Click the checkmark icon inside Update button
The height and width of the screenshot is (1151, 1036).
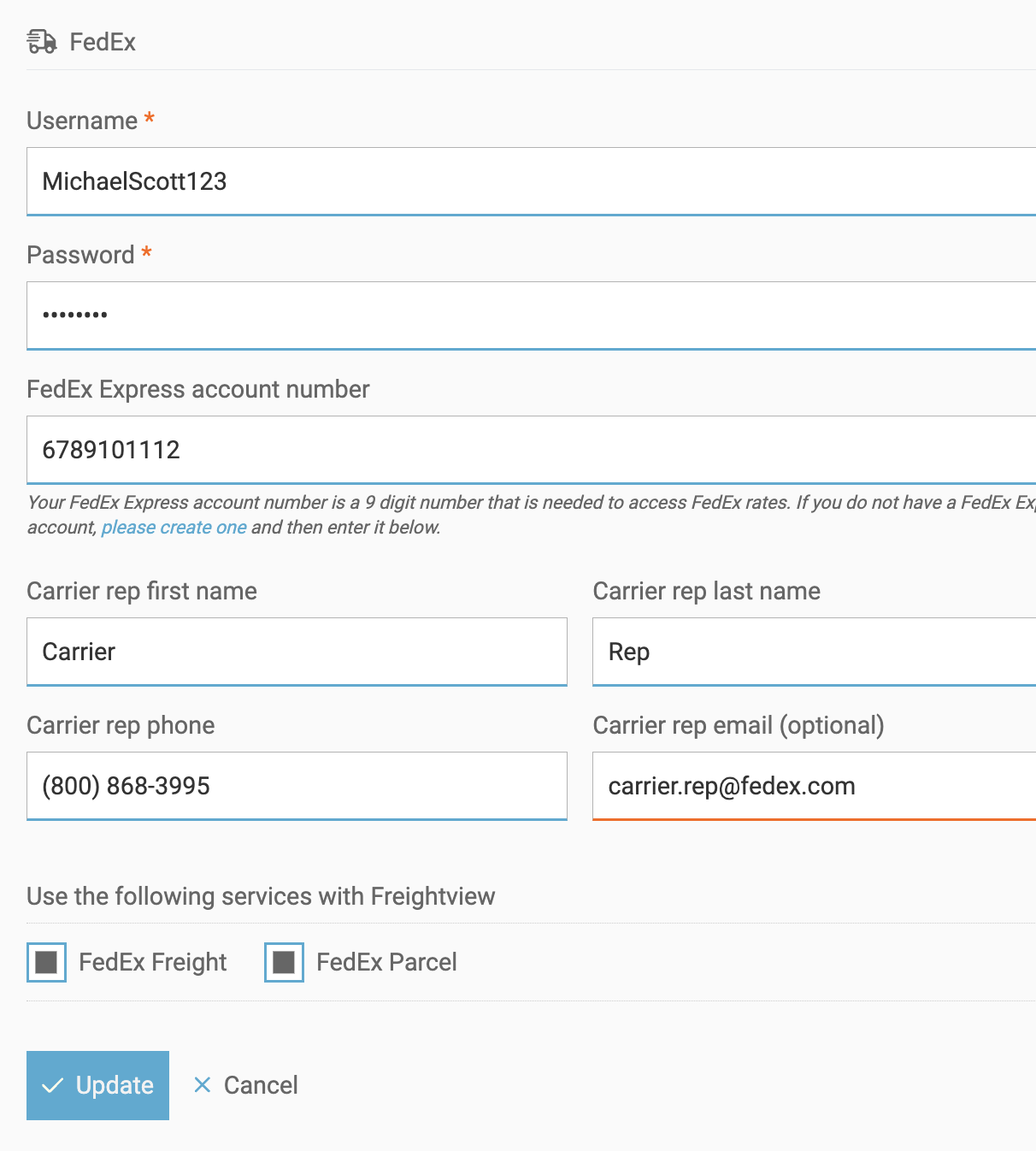[x=53, y=1085]
